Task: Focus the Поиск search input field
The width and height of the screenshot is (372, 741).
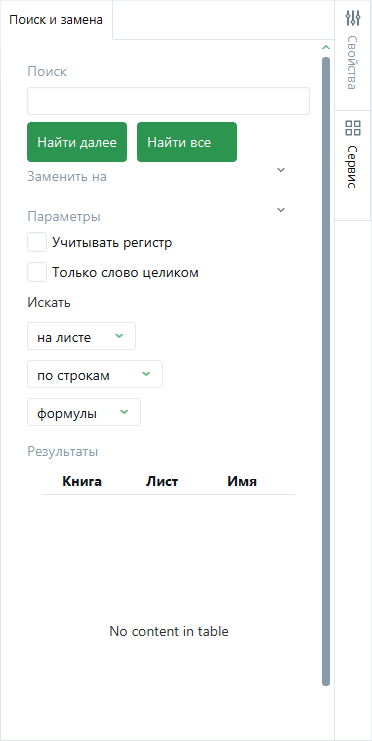Action: [x=168, y=101]
